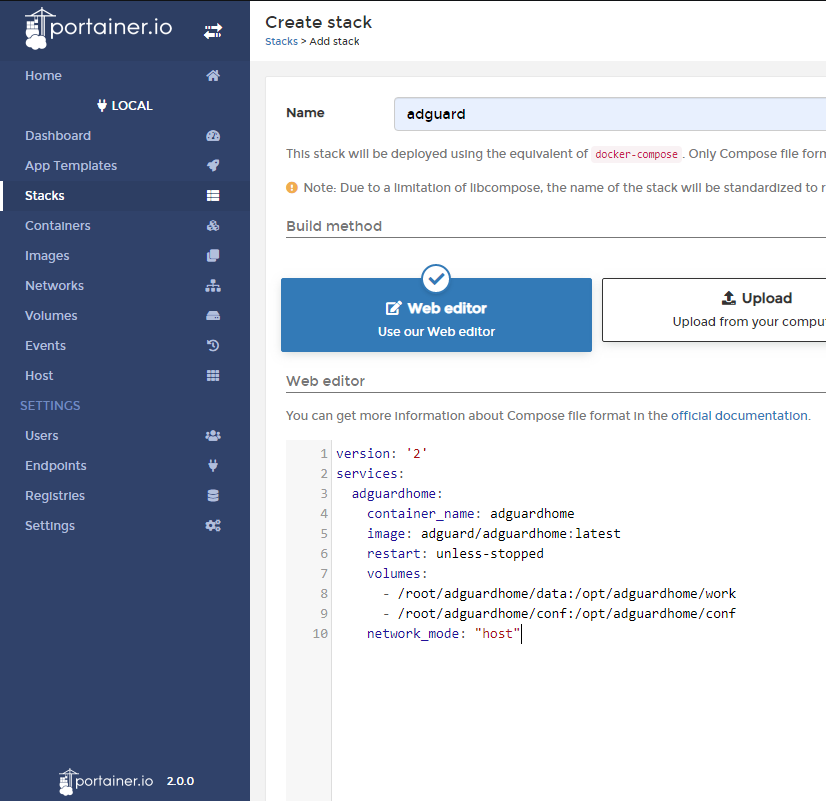Click the docker-compose code tag
This screenshot has height=801, width=826.
pos(636,154)
